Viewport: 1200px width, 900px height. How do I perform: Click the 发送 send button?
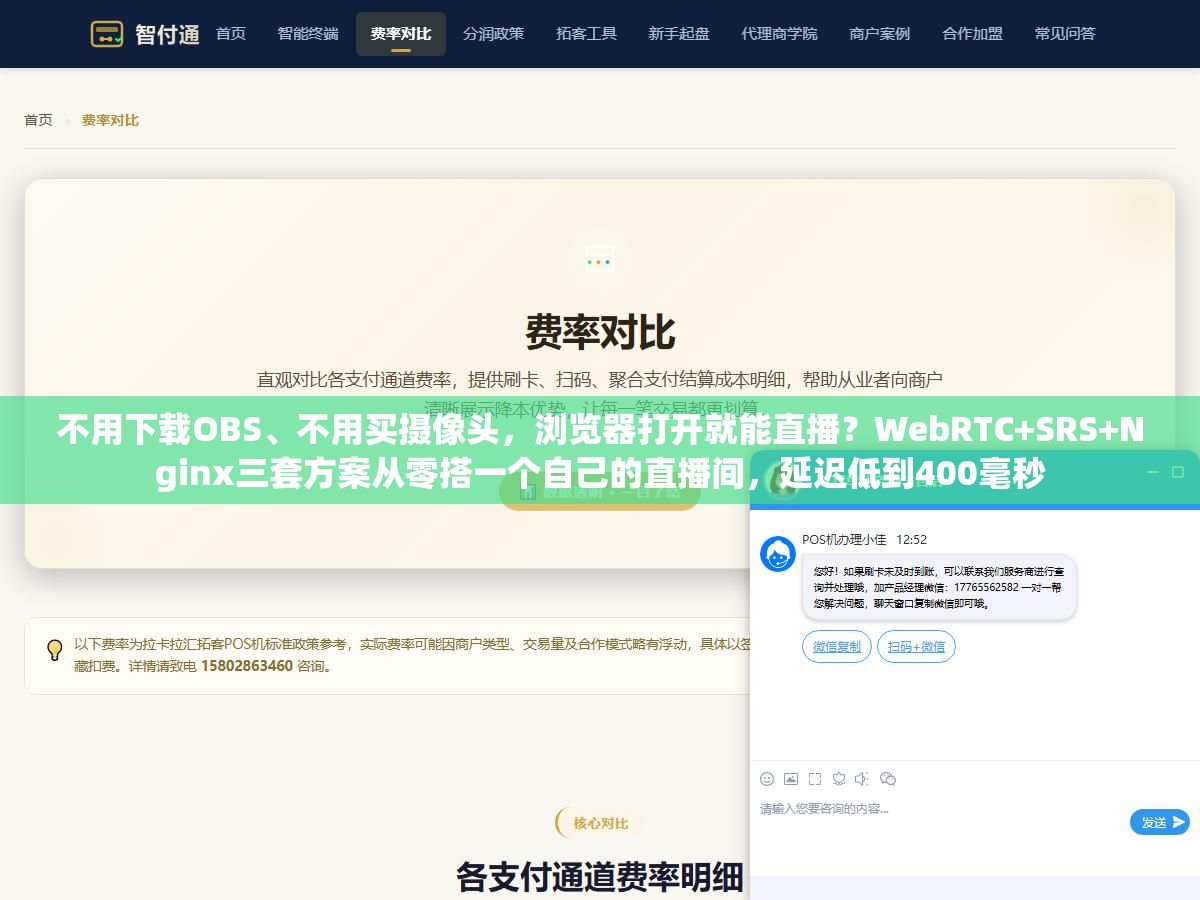click(1160, 822)
